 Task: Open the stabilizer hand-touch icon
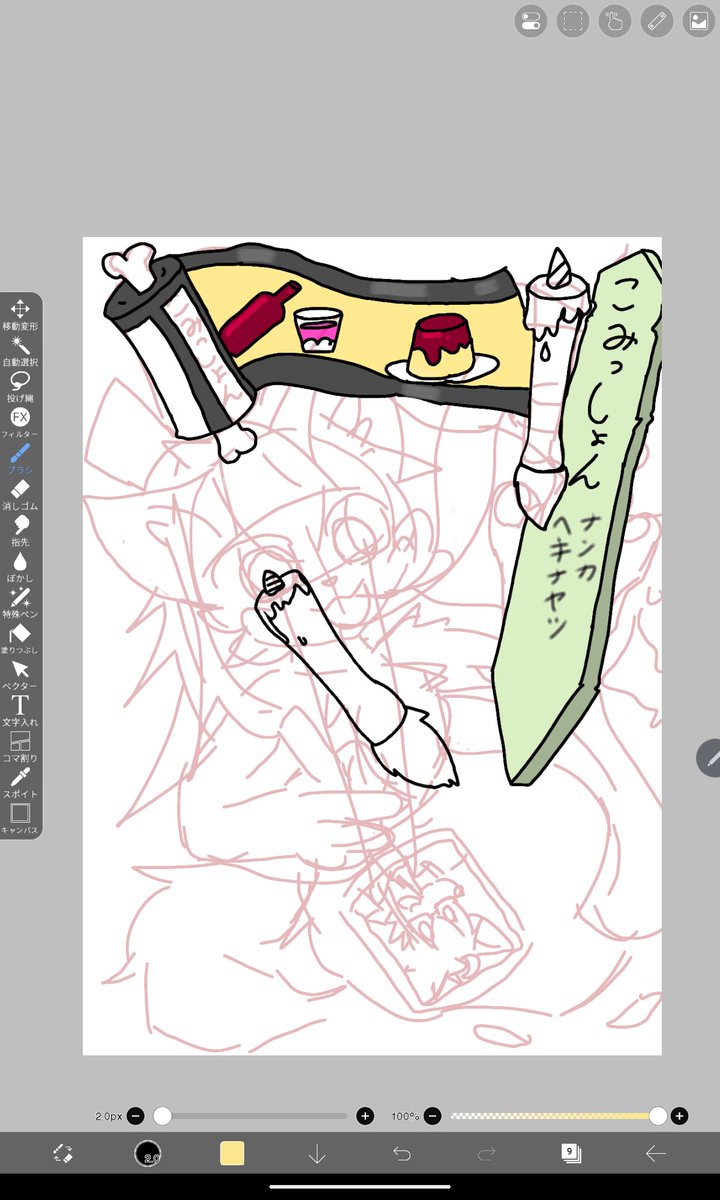614,21
